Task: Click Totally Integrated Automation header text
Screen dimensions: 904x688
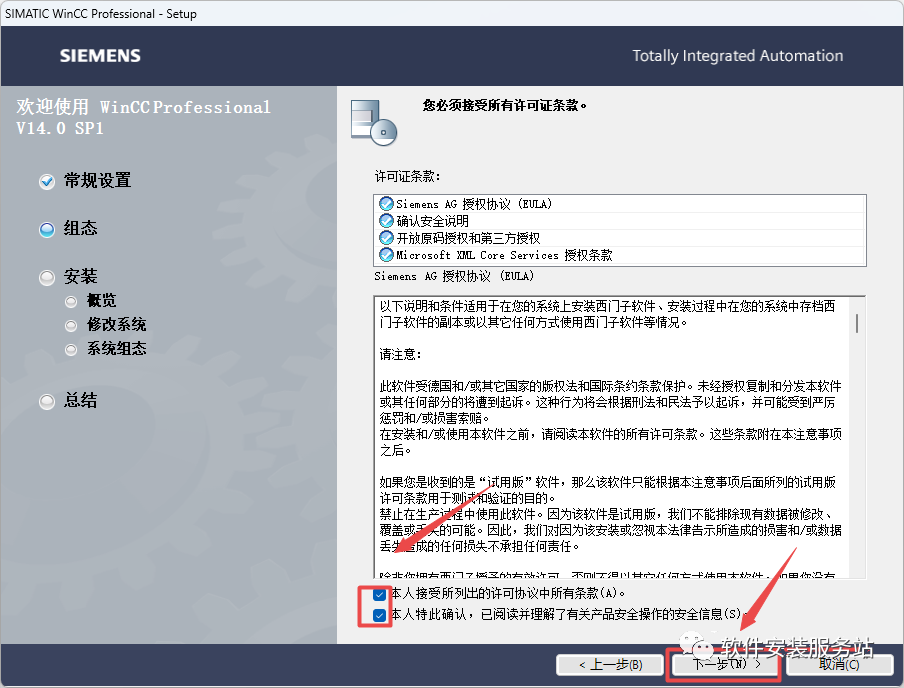Action: [x=737, y=56]
